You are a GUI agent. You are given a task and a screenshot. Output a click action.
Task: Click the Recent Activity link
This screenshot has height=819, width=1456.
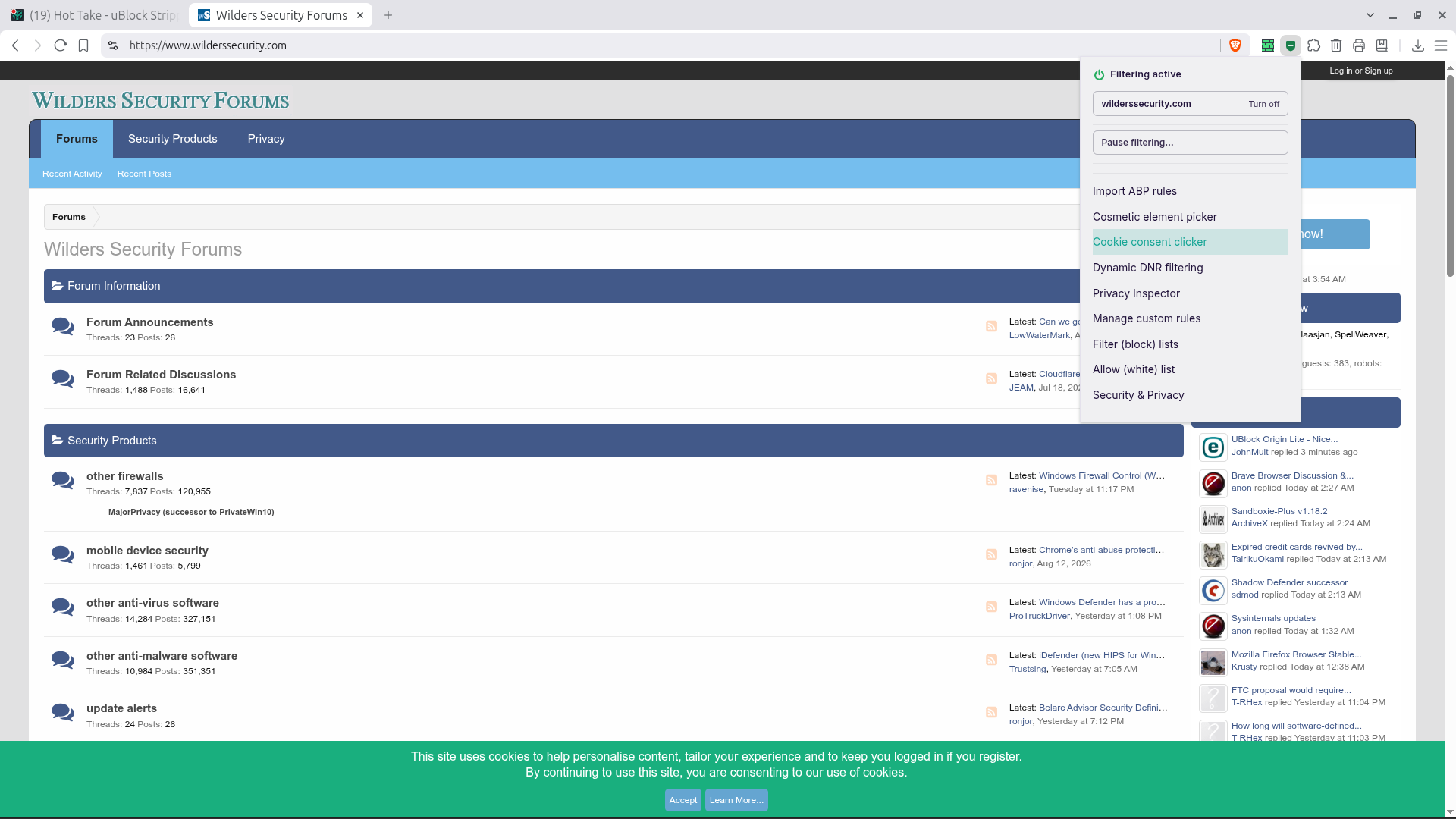click(72, 174)
